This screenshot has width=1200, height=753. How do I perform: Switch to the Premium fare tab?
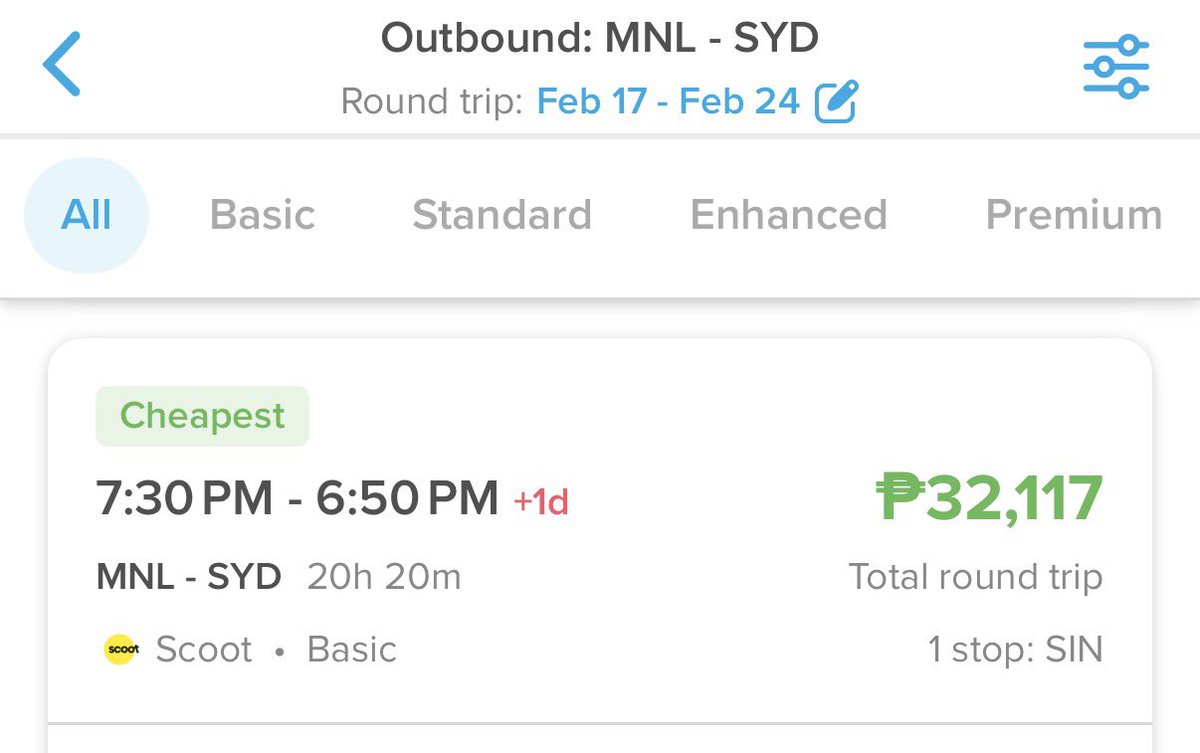pyautogui.click(x=1074, y=215)
